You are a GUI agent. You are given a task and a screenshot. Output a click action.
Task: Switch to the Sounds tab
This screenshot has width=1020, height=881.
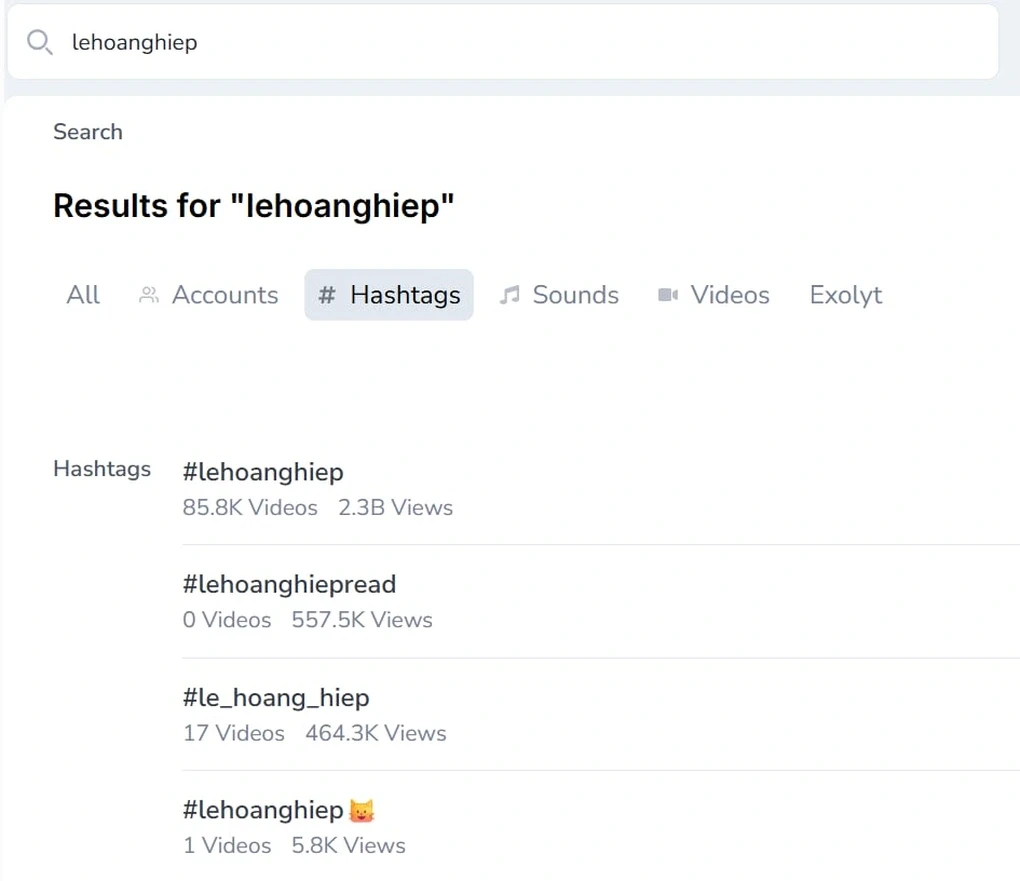point(559,295)
